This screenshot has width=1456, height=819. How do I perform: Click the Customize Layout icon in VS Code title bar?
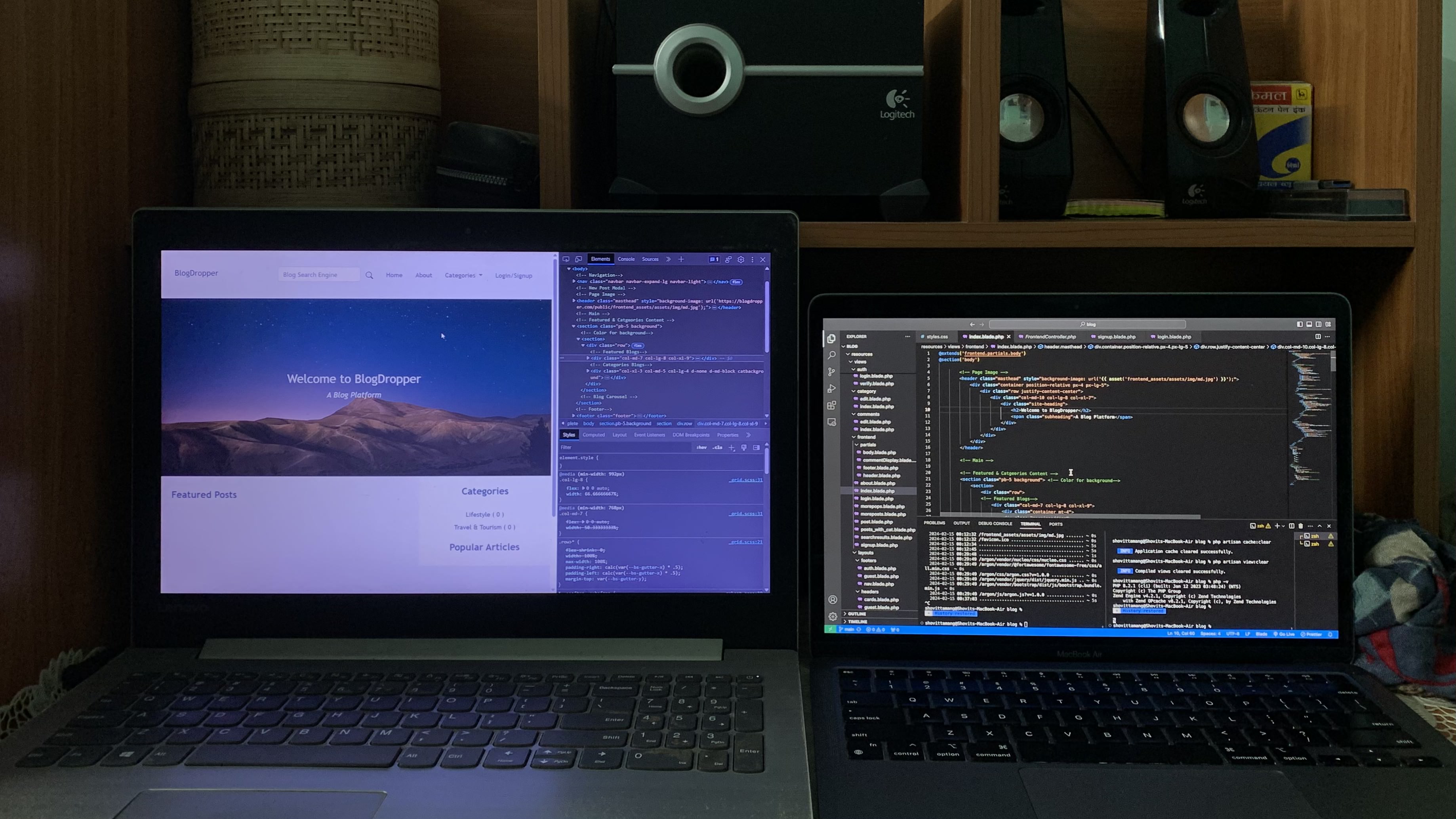coord(1328,324)
